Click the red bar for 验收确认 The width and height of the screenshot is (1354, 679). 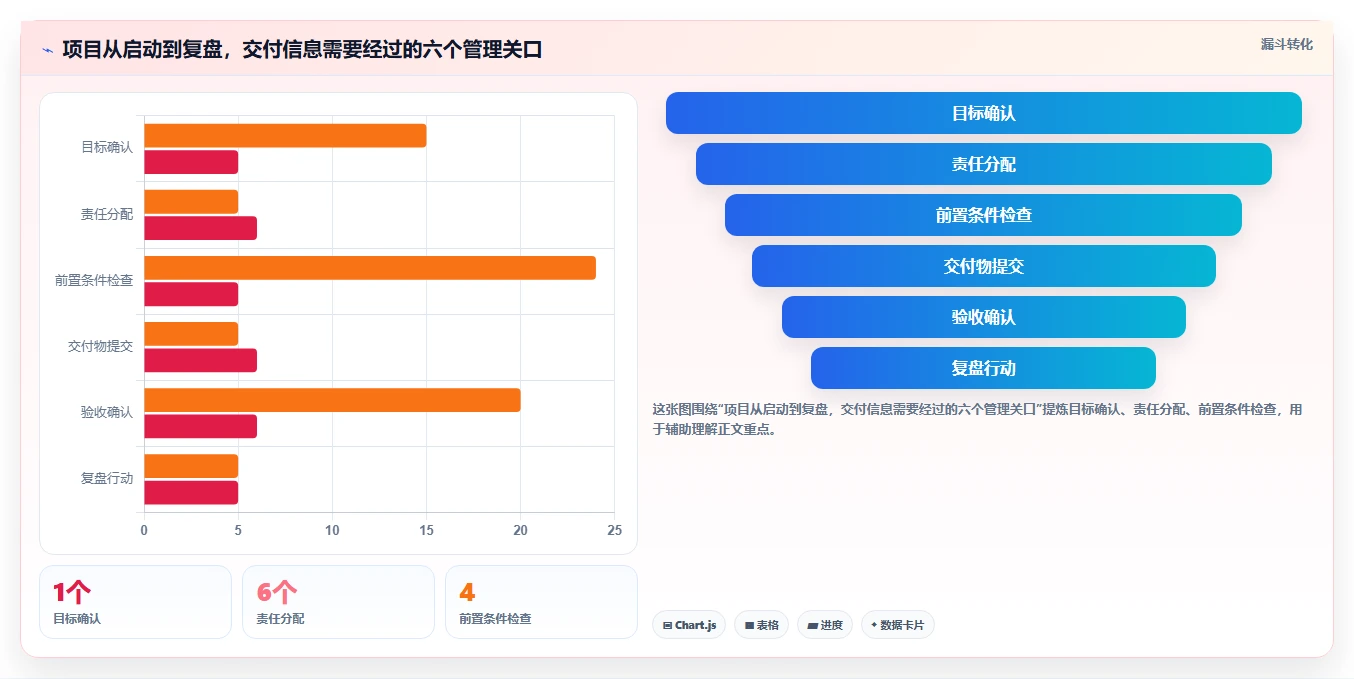point(200,426)
